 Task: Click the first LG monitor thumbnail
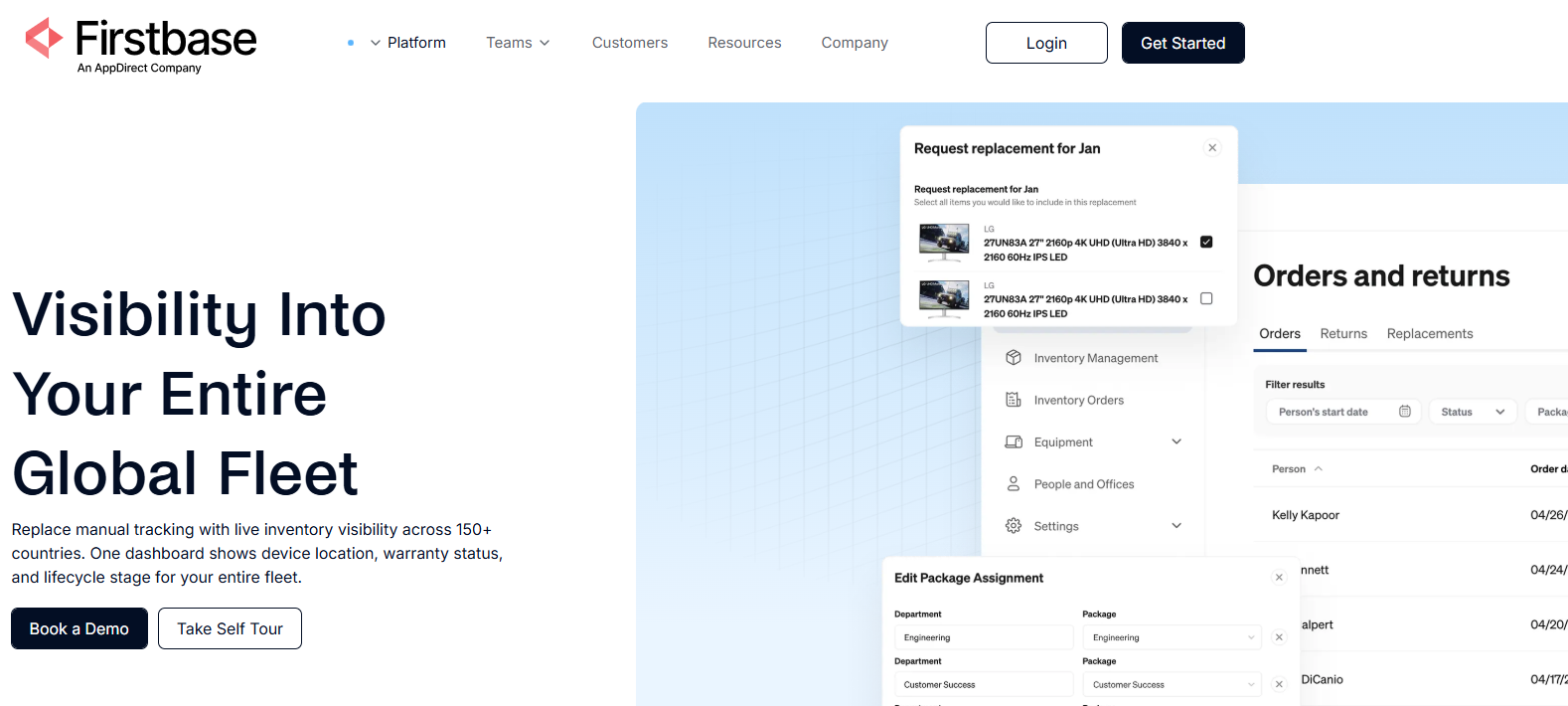(x=944, y=242)
